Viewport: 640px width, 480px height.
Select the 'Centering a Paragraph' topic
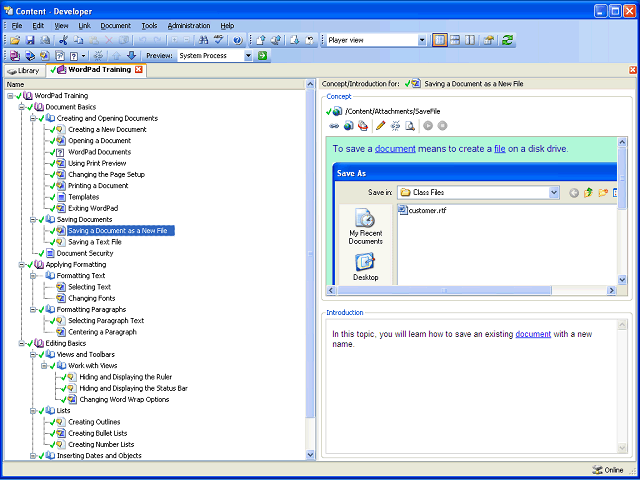(102, 332)
